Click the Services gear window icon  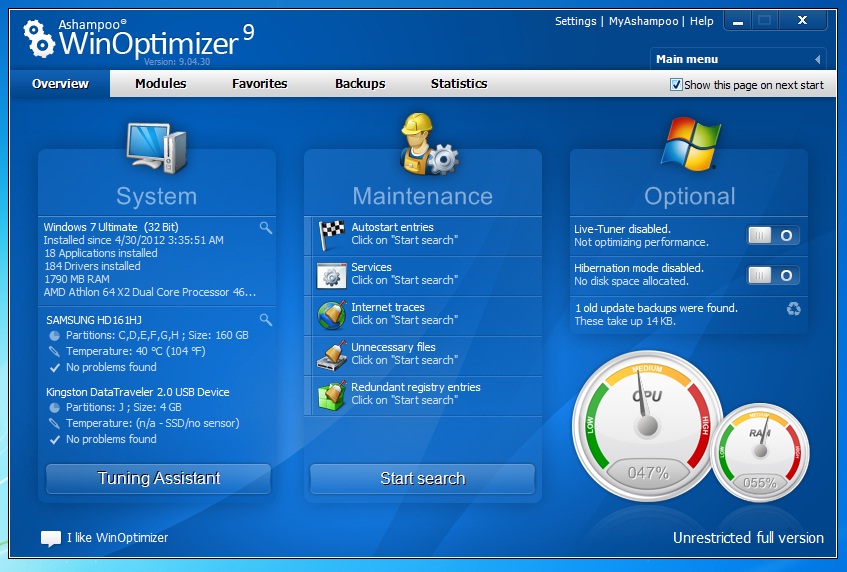[x=331, y=276]
